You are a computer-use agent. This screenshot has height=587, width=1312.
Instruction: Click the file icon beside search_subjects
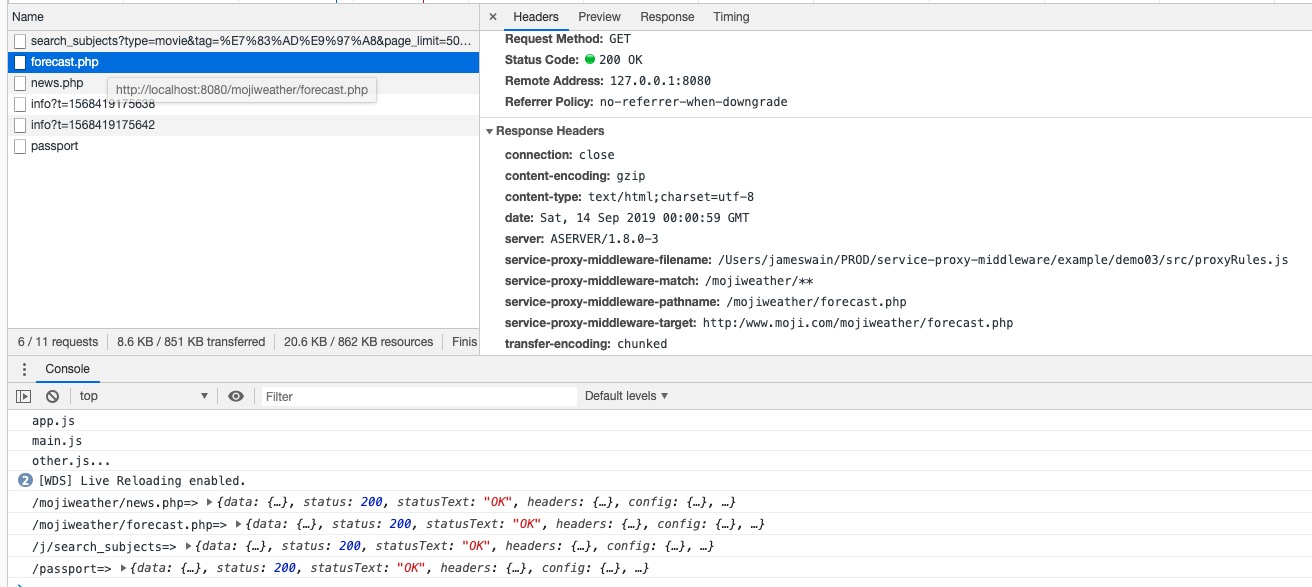20,41
